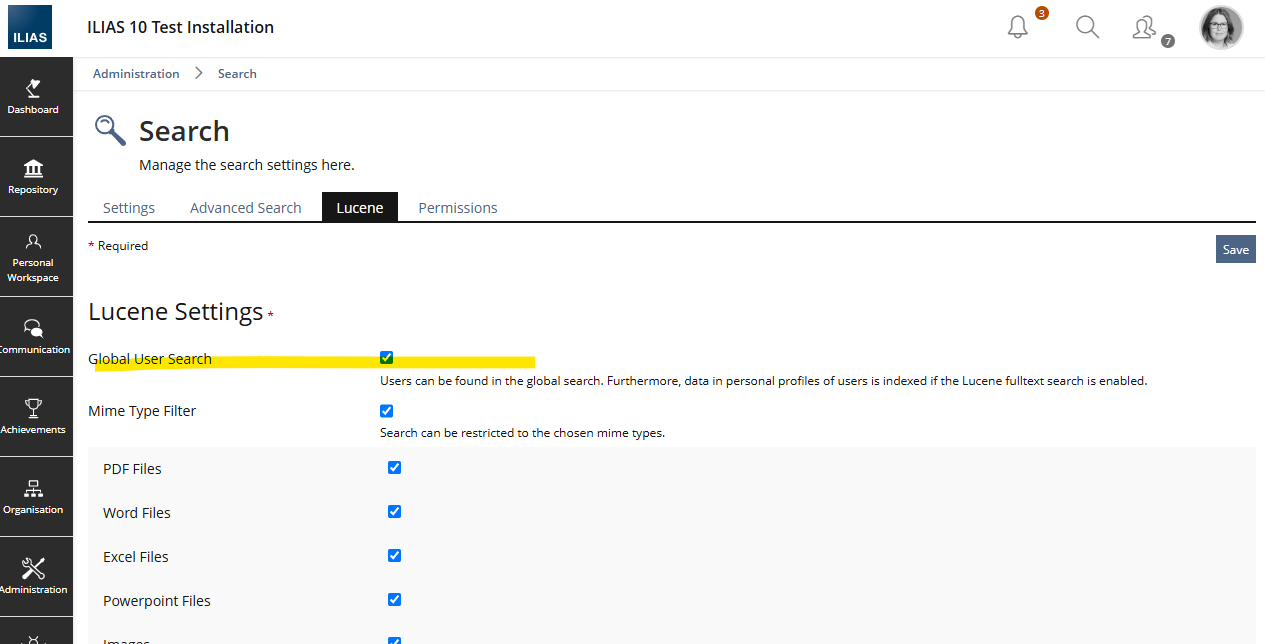Open Personal Workspace in the sidebar
Image resolution: width=1265 pixels, height=644 pixels.
(x=35, y=257)
